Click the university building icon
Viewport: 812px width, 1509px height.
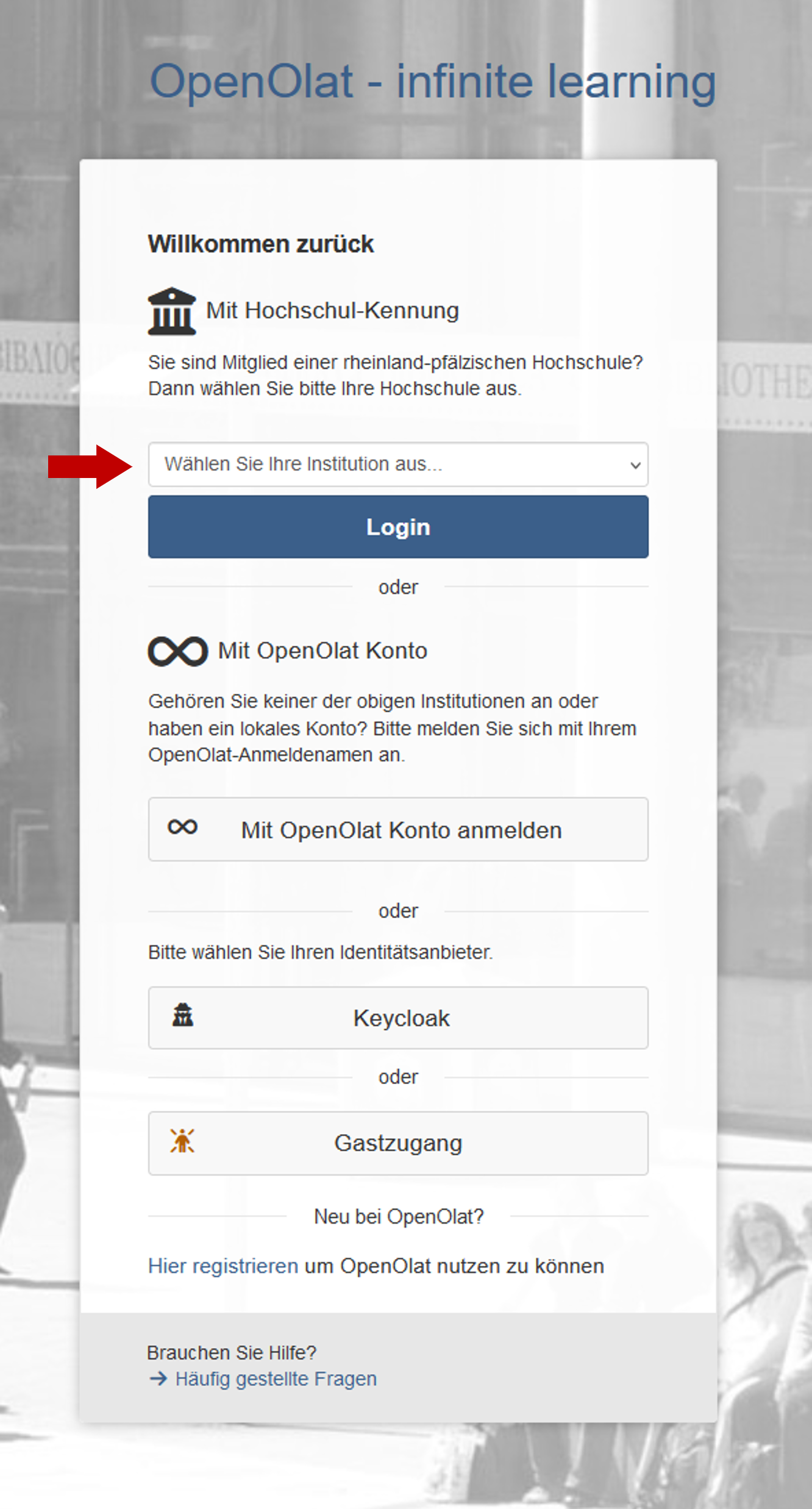(172, 311)
